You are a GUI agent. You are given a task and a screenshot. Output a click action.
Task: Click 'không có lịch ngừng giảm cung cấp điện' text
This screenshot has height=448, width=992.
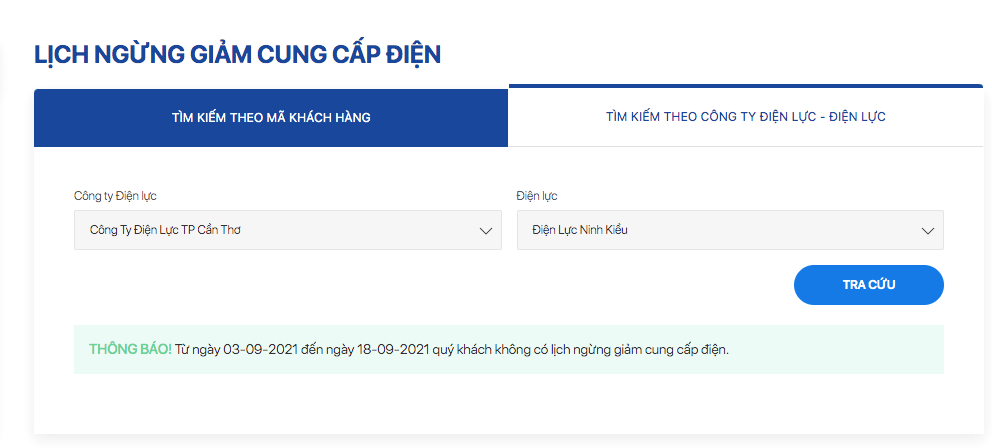coord(624,350)
